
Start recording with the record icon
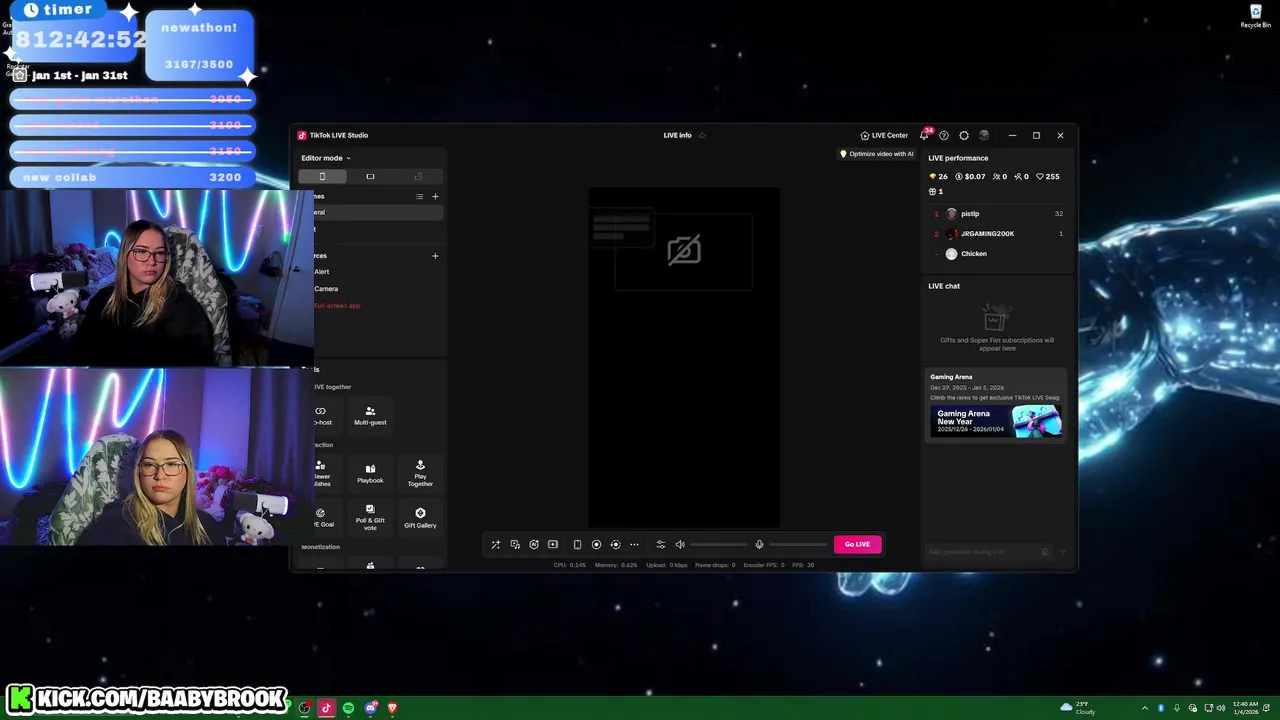click(x=596, y=544)
